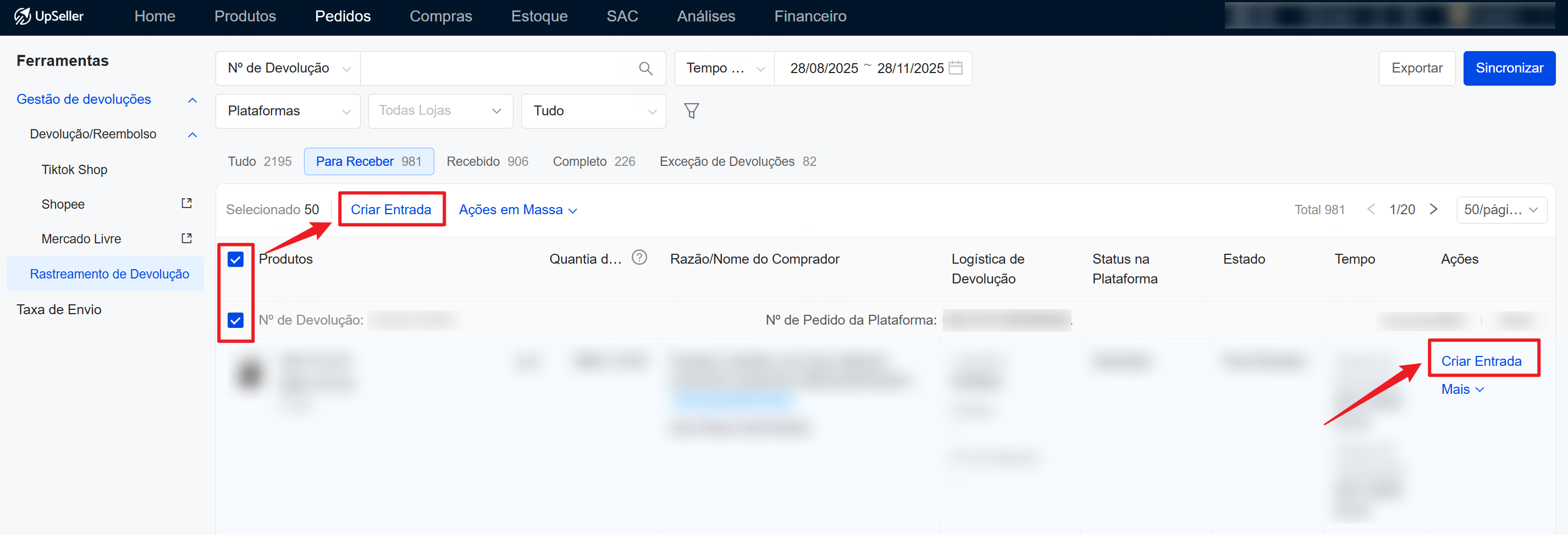Image resolution: width=1568 pixels, height=535 pixels.
Task: Collapse the Gestão de devoluções section
Action: pyautogui.click(x=192, y=101)
